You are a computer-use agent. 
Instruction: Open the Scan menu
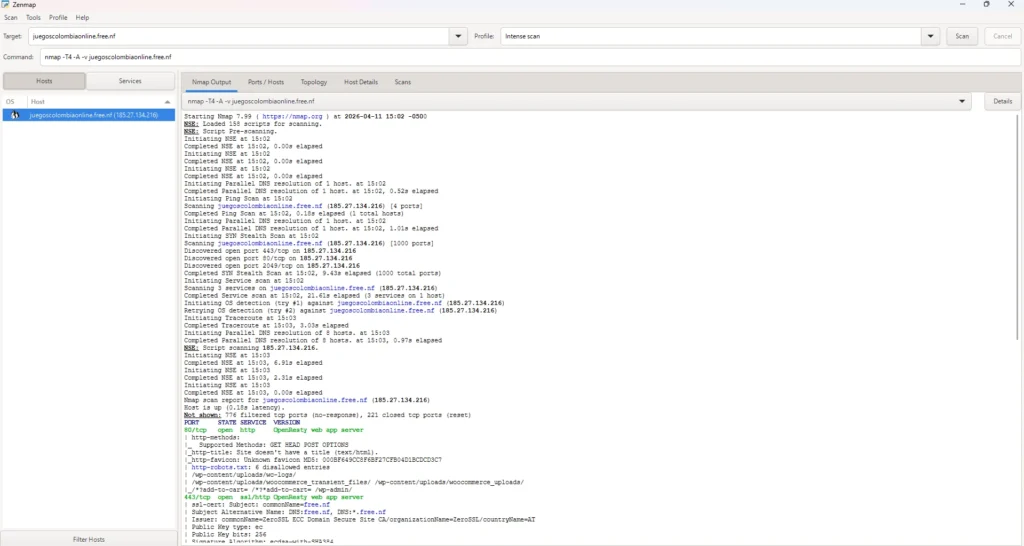pyautogui.click(x=10, y=18)
